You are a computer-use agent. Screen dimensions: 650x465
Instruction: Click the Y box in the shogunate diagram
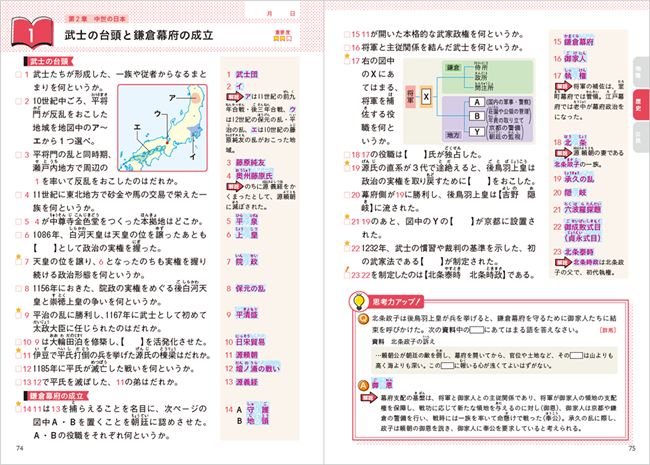click(x=477, y=132)
